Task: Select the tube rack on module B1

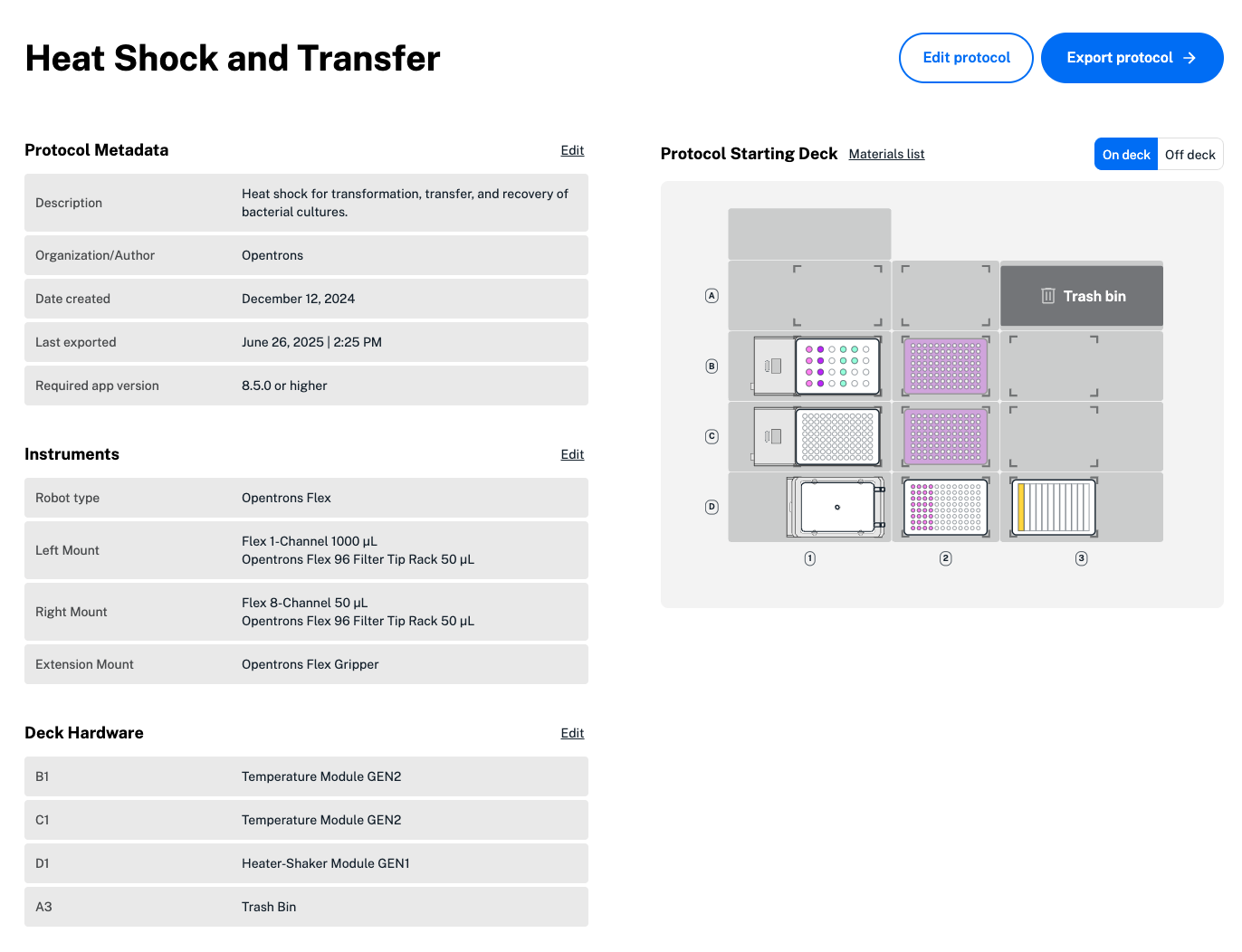Action: (837, 367)
